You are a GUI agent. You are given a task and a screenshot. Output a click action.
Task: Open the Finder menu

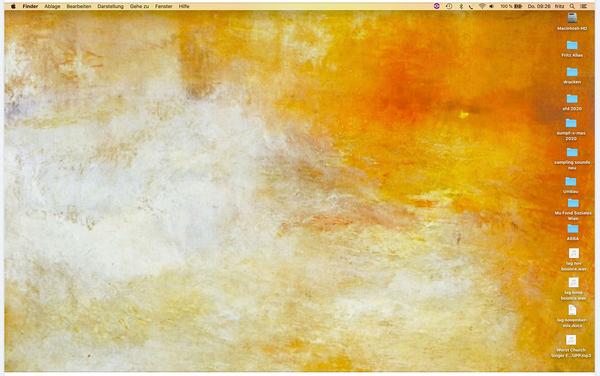coord(30,6)
